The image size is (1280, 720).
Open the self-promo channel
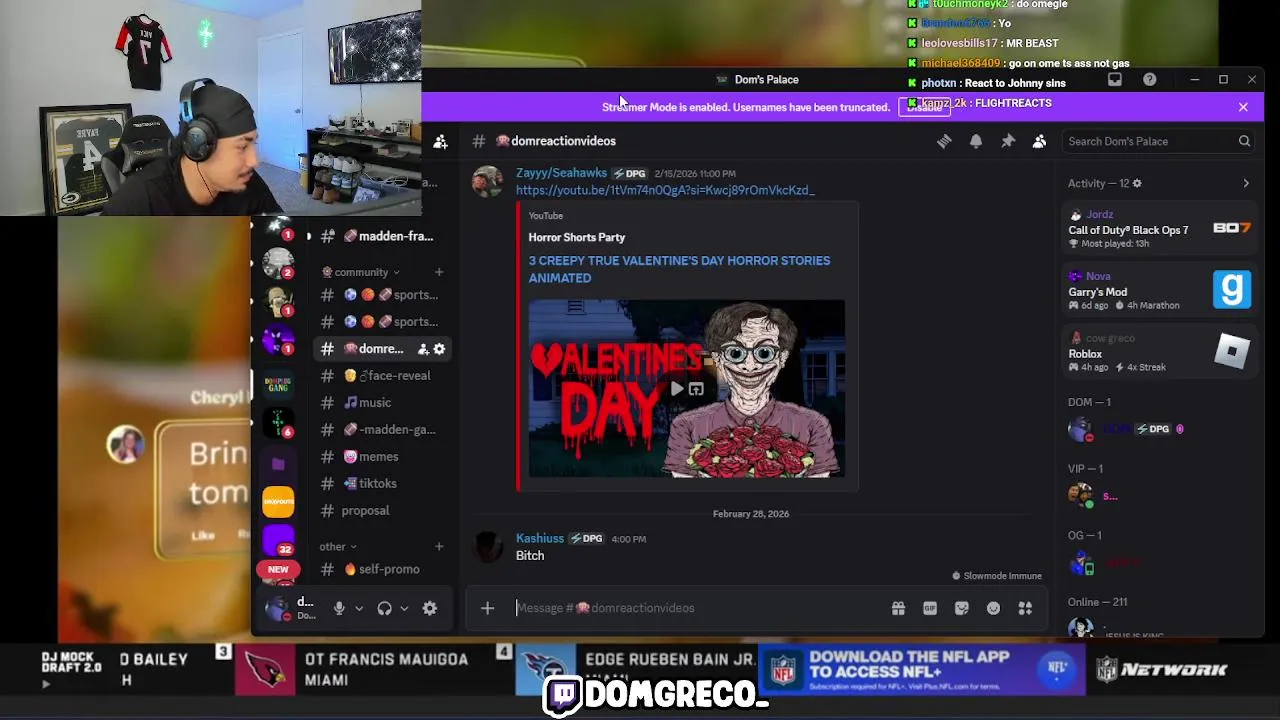380,570
